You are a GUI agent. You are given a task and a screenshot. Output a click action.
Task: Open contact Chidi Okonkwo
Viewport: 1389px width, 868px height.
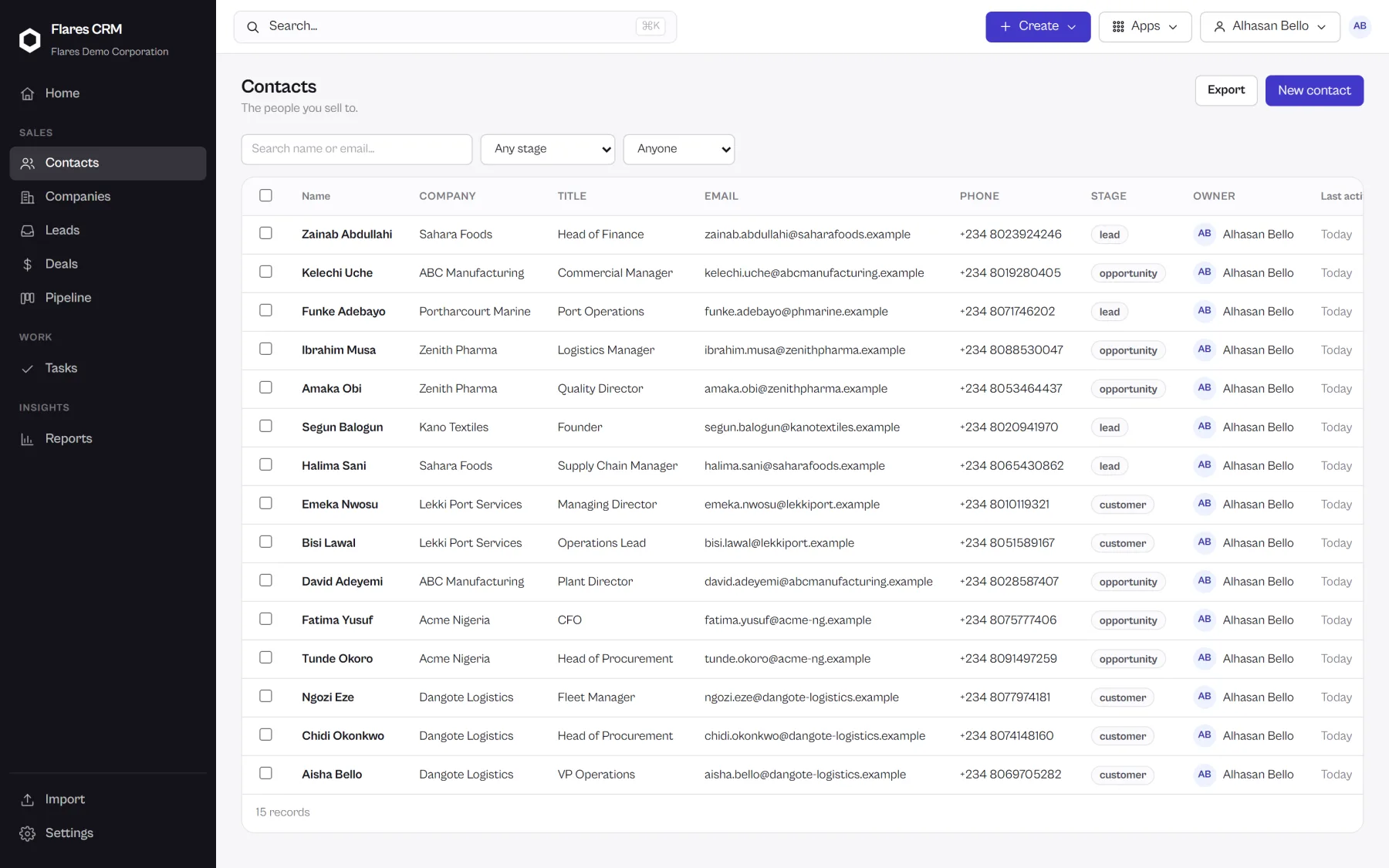point(343,736)
